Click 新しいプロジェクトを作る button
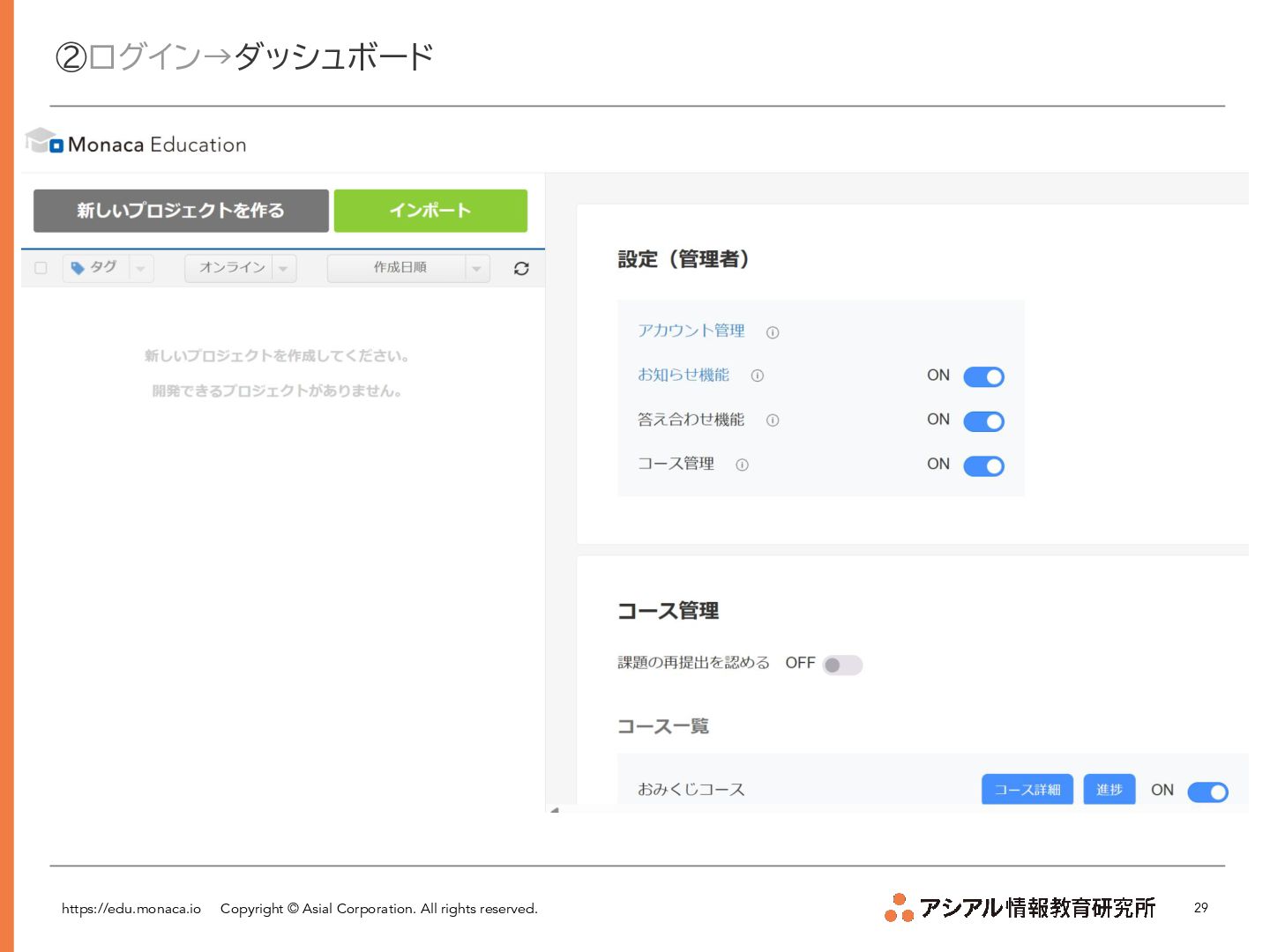Image resolution: width=1270 pixels, height=952 pixels. tap(181, 211)
